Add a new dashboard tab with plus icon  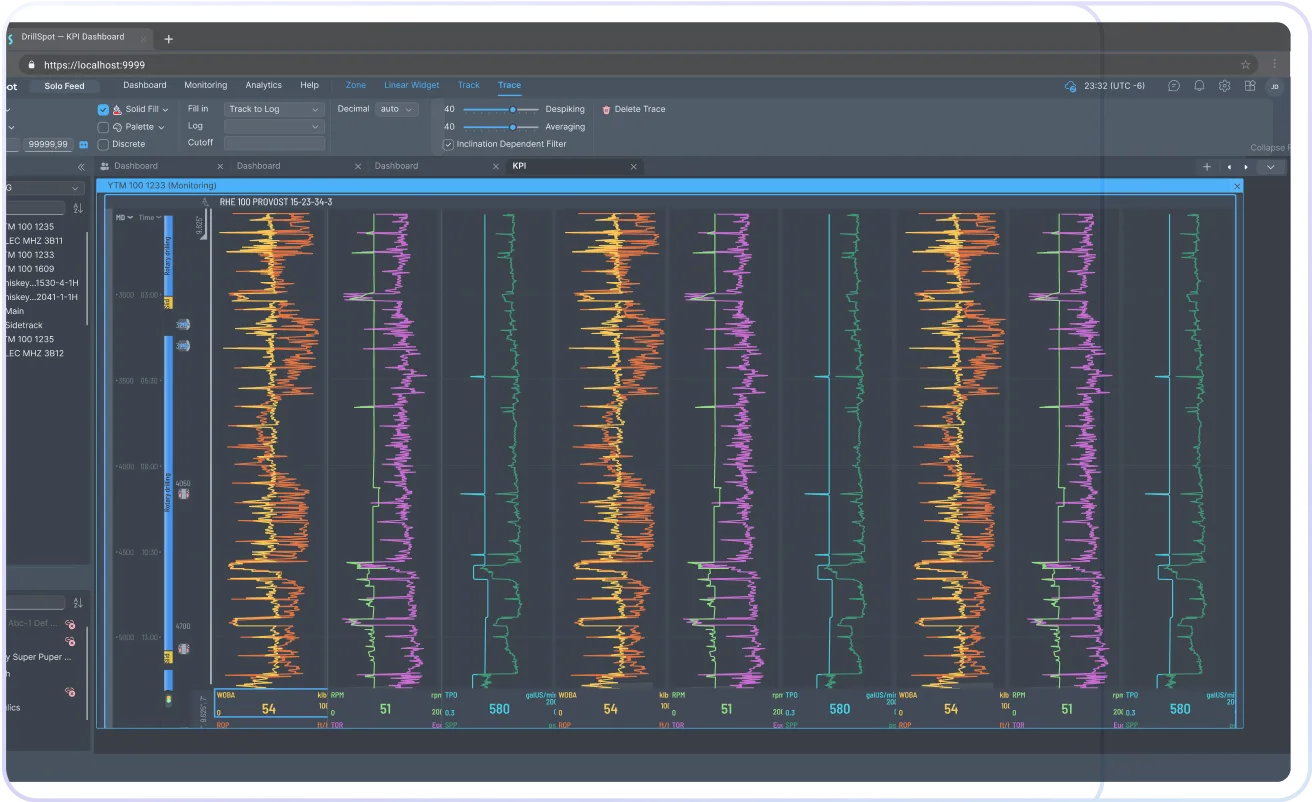[1207, 167]
